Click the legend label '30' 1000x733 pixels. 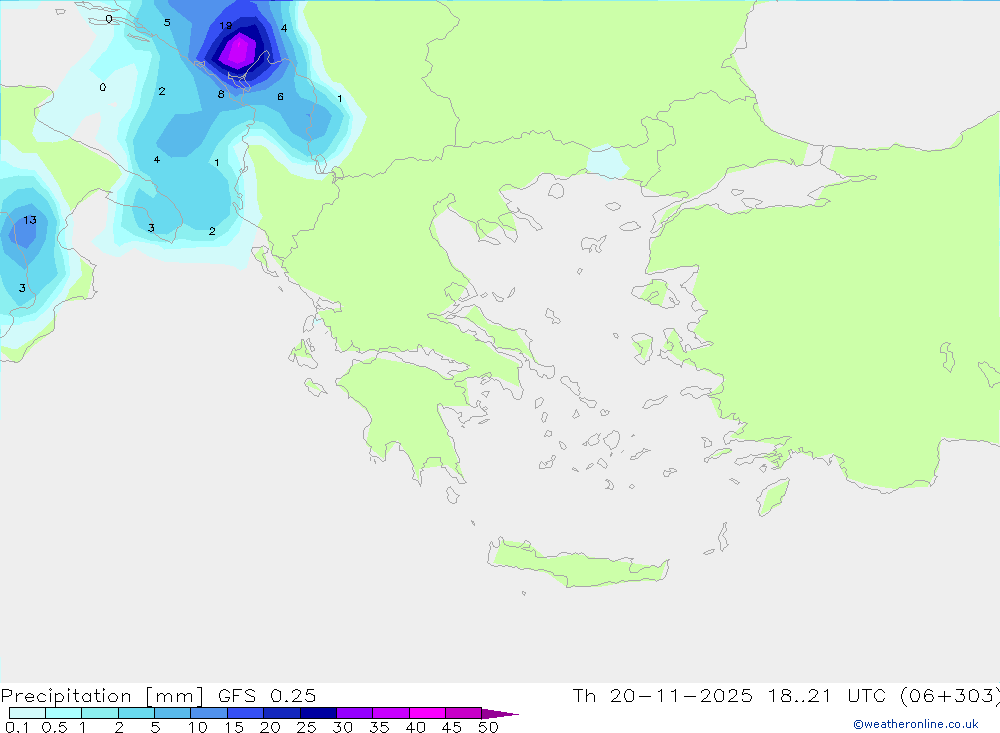342,727
